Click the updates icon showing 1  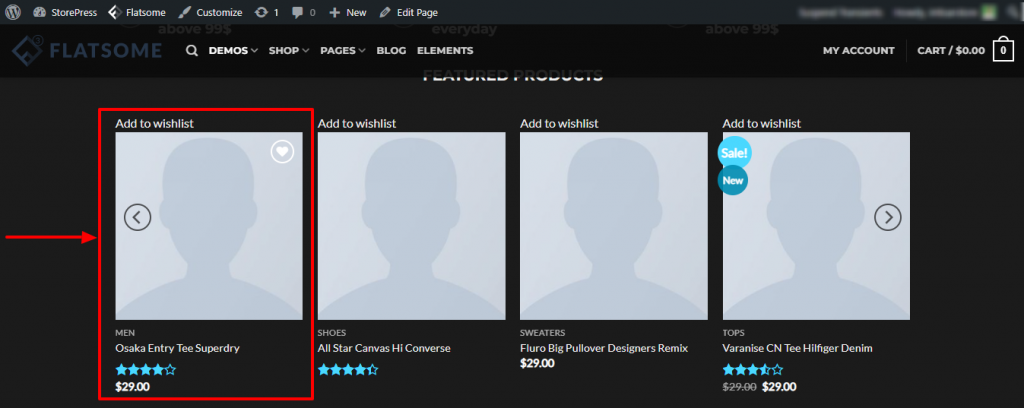click(266, 12)
